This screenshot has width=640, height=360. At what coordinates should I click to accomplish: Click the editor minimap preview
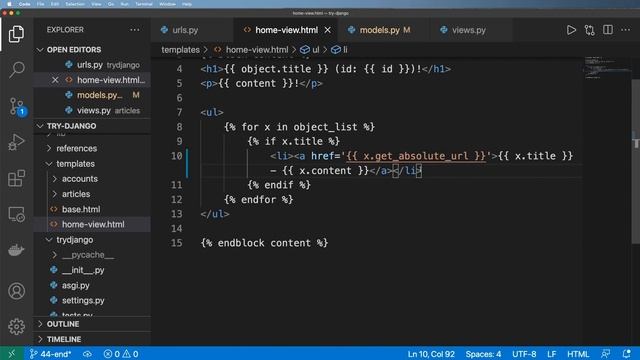click(607, 67)
